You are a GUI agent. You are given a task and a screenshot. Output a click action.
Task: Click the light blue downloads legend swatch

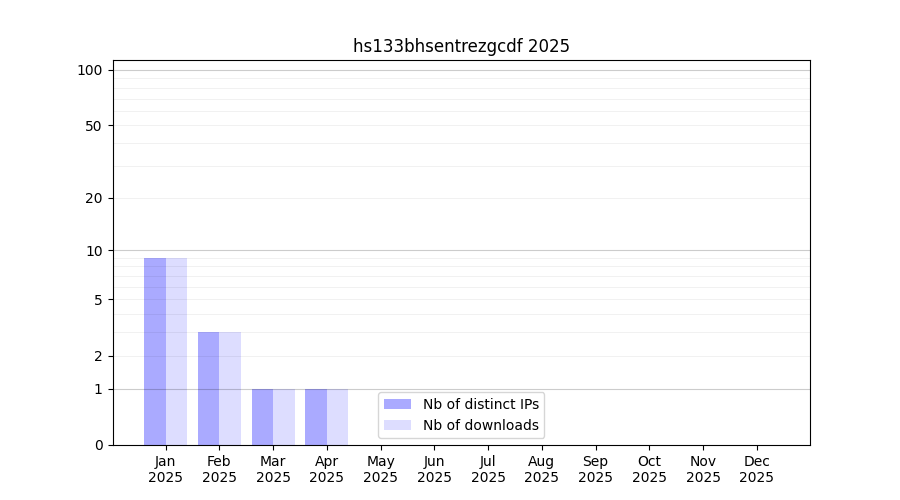pyautogui.click(x=397, y=425)
